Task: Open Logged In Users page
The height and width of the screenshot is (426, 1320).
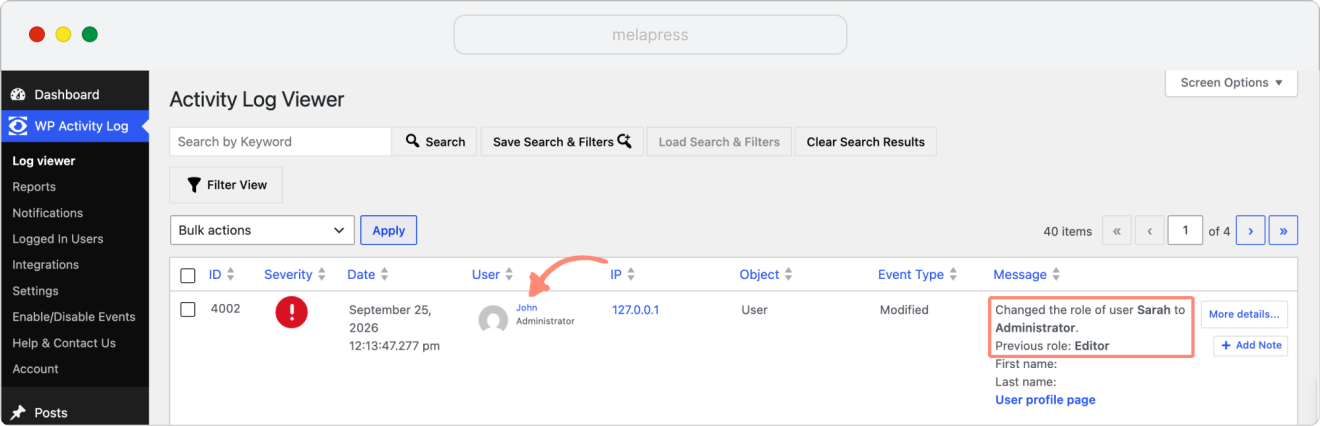Action: pos(58,239)
